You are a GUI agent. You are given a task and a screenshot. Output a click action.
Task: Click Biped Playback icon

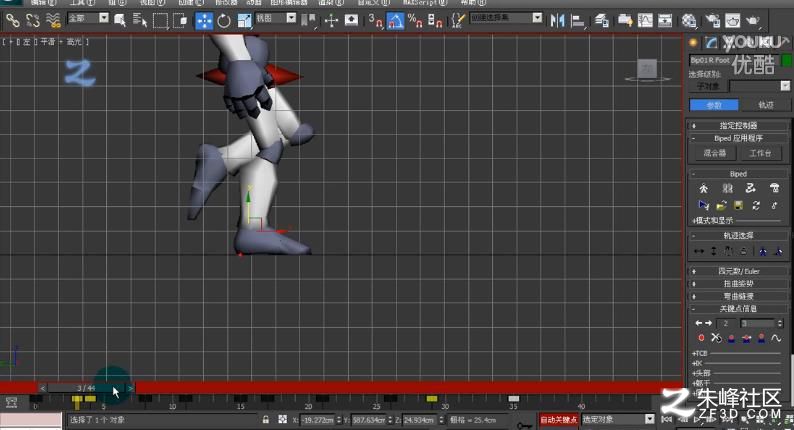click(x=703, y=205)
